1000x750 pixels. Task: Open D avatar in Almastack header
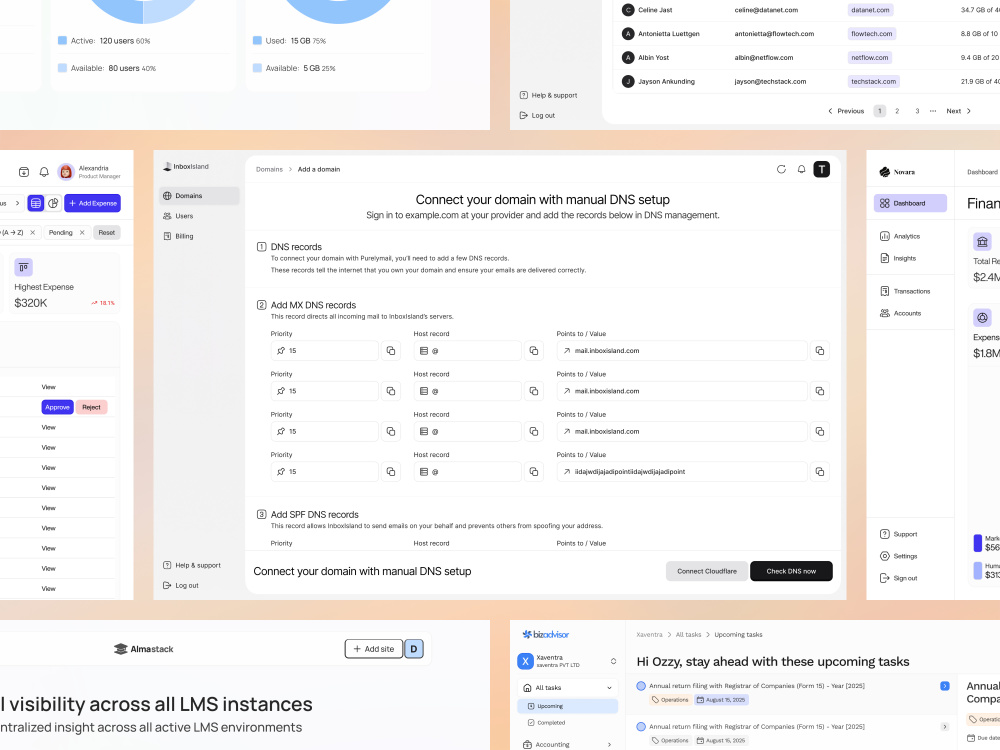(414, 649)
